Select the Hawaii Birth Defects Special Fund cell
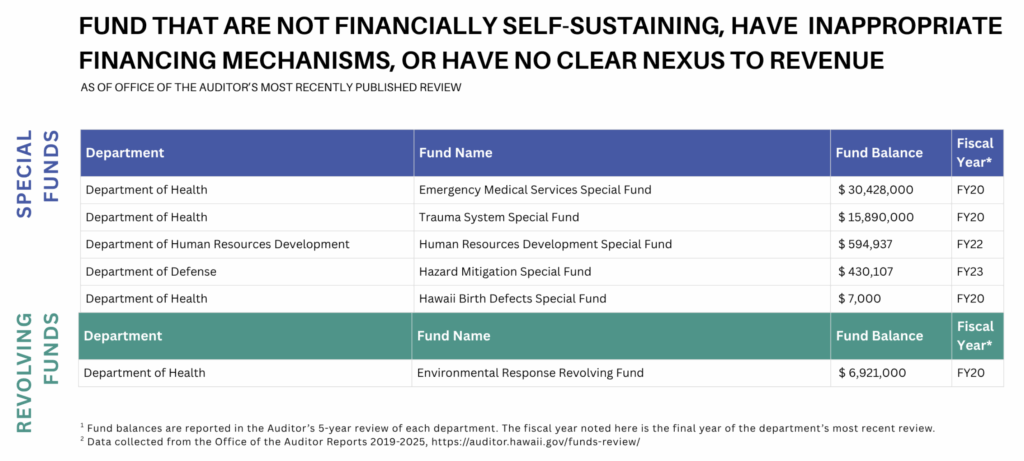 click(513, 298)
